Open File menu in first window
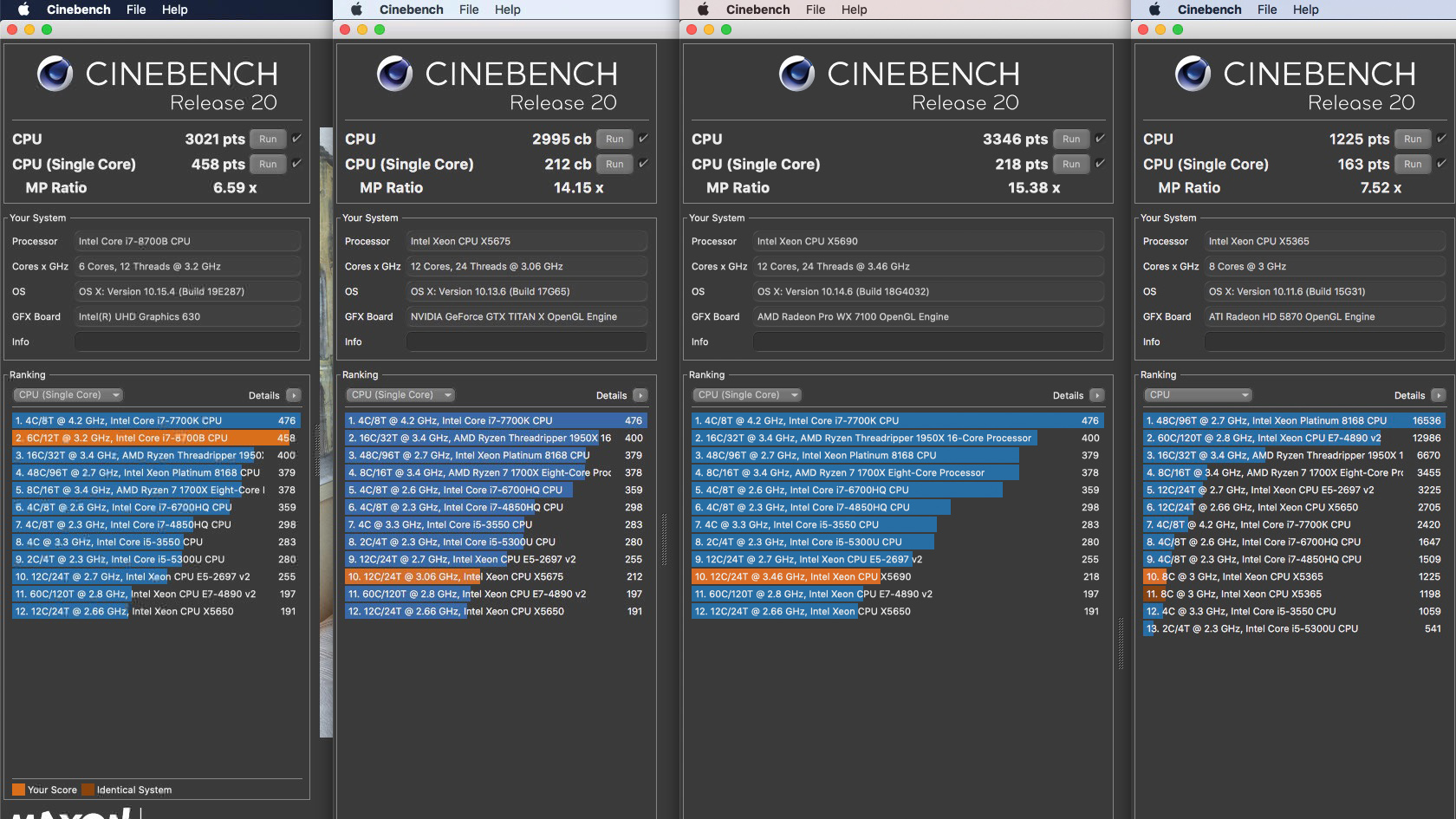This screenshot has height=819, width=1456. [136, 10]
